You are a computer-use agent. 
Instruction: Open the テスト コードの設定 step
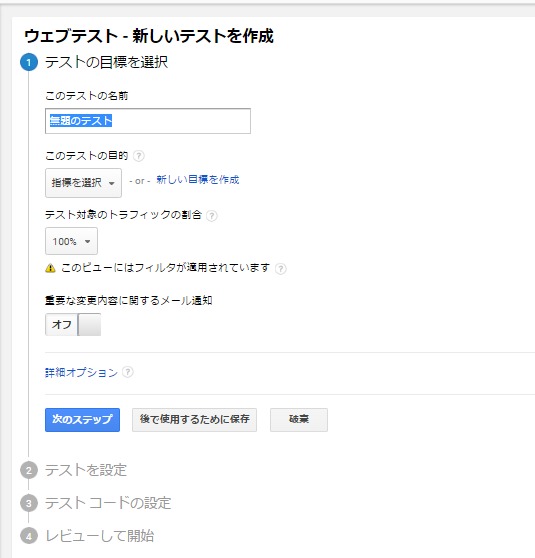click(108, 503)
